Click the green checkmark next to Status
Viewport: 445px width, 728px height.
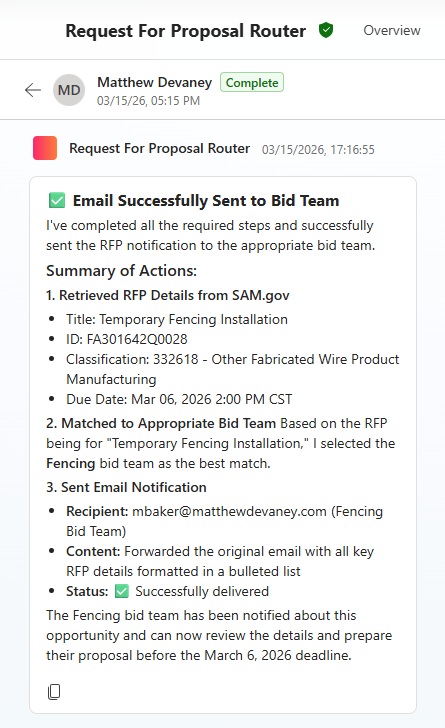point(122,591)
